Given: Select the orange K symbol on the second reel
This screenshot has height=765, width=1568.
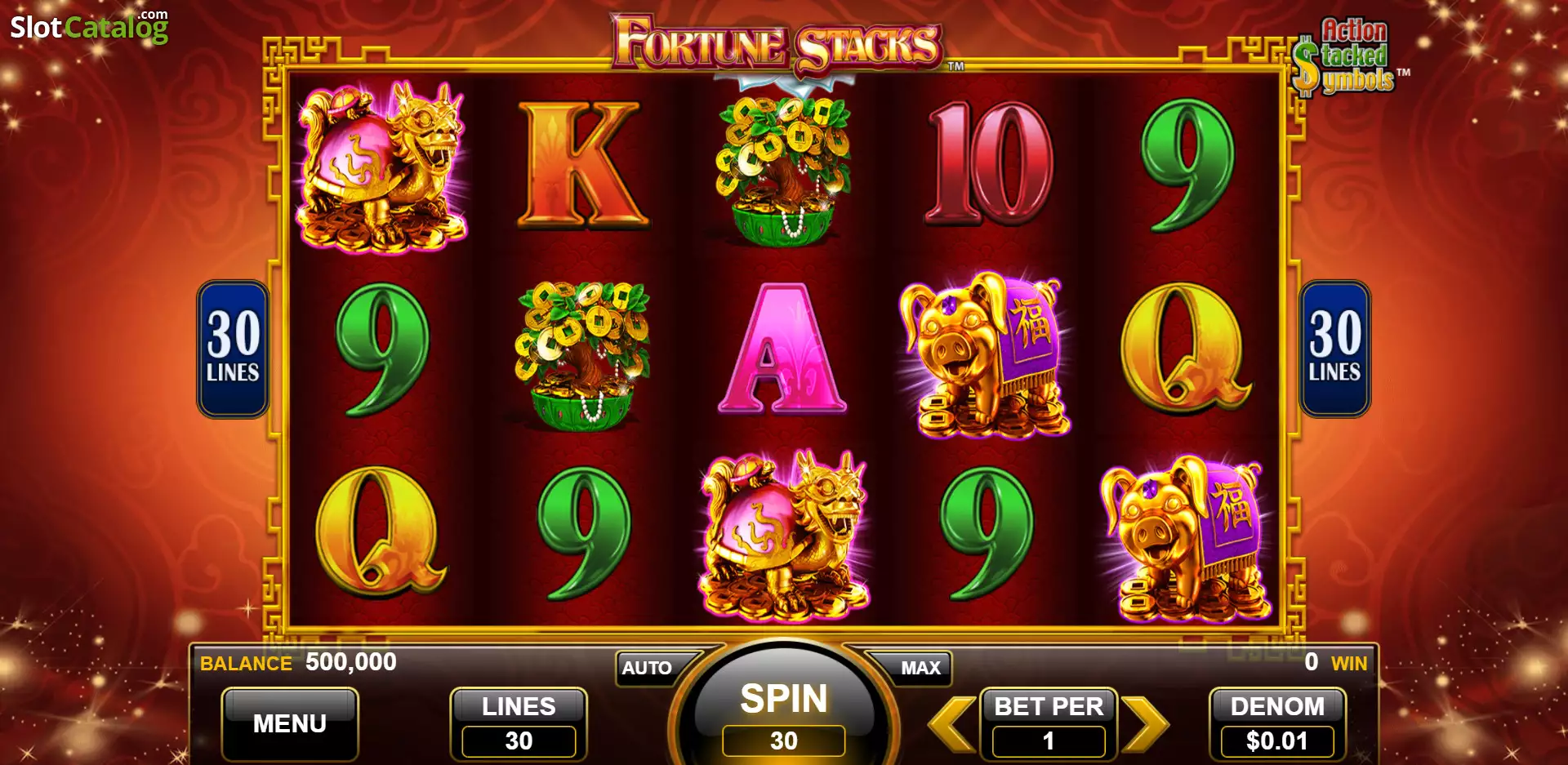Looking at the screenshot, I should (583, 164).
